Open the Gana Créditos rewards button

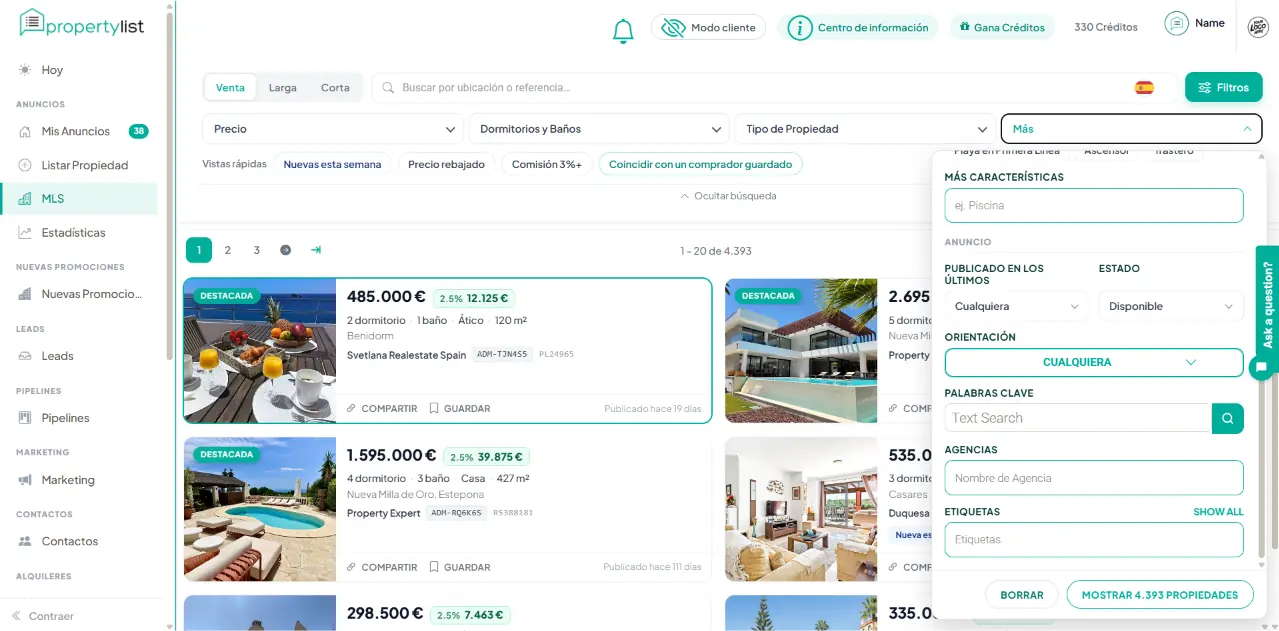(x=1002, y=28)
